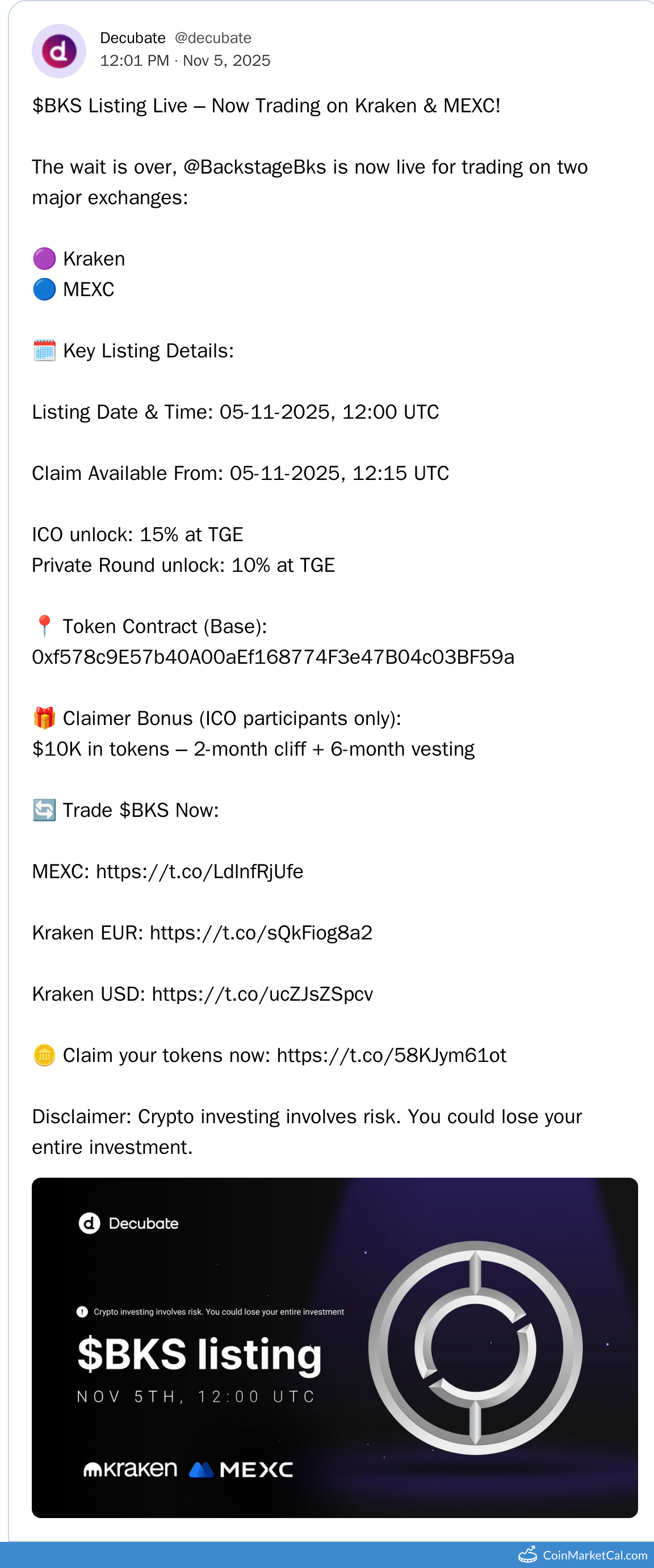Viewport: 654px width, 1568px height.
Task: Open the Kraken USD trading link
Action: [262, 994]
